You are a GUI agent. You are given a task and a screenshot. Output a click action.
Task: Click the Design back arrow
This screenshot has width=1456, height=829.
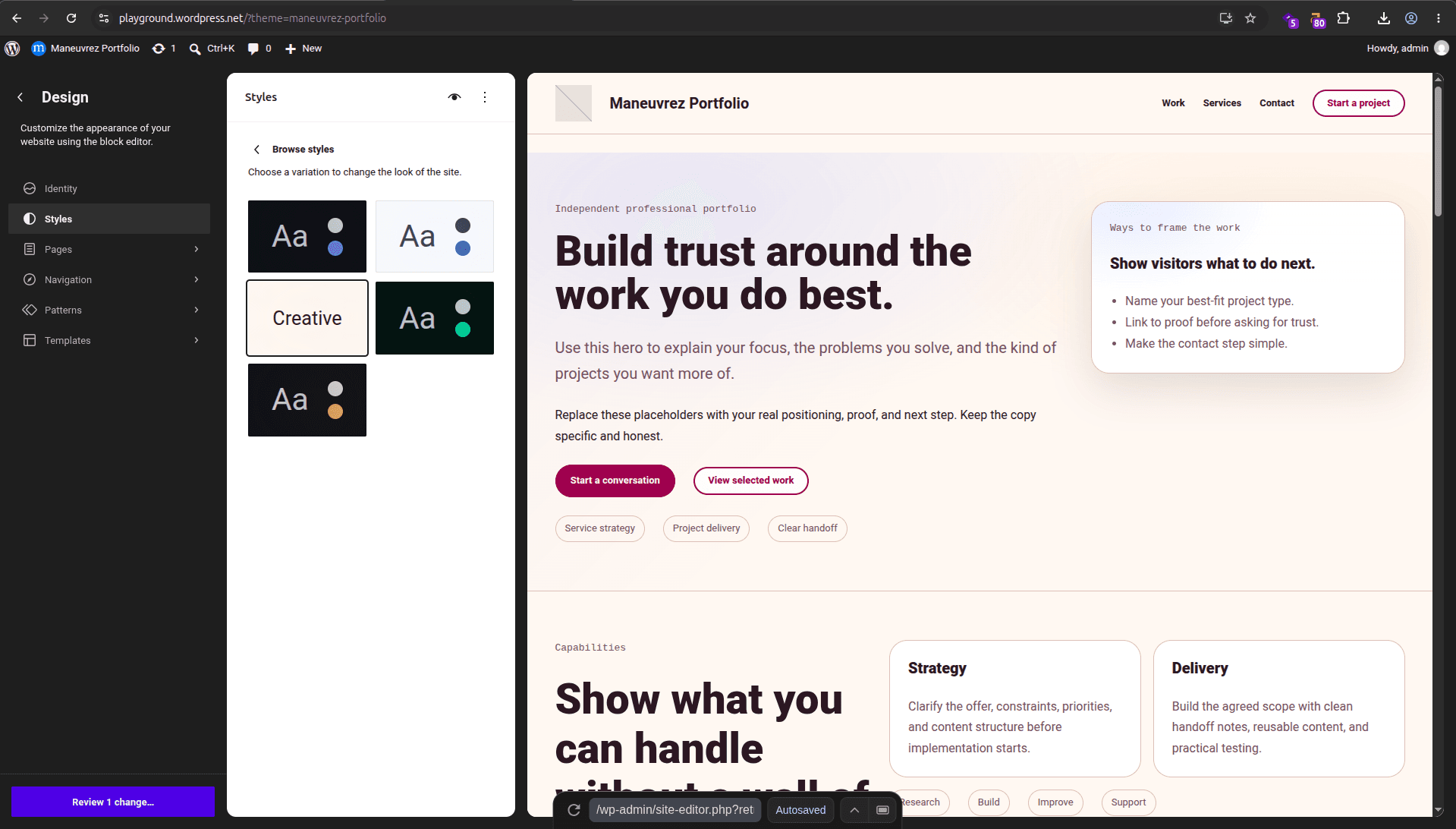coord(20,97)
